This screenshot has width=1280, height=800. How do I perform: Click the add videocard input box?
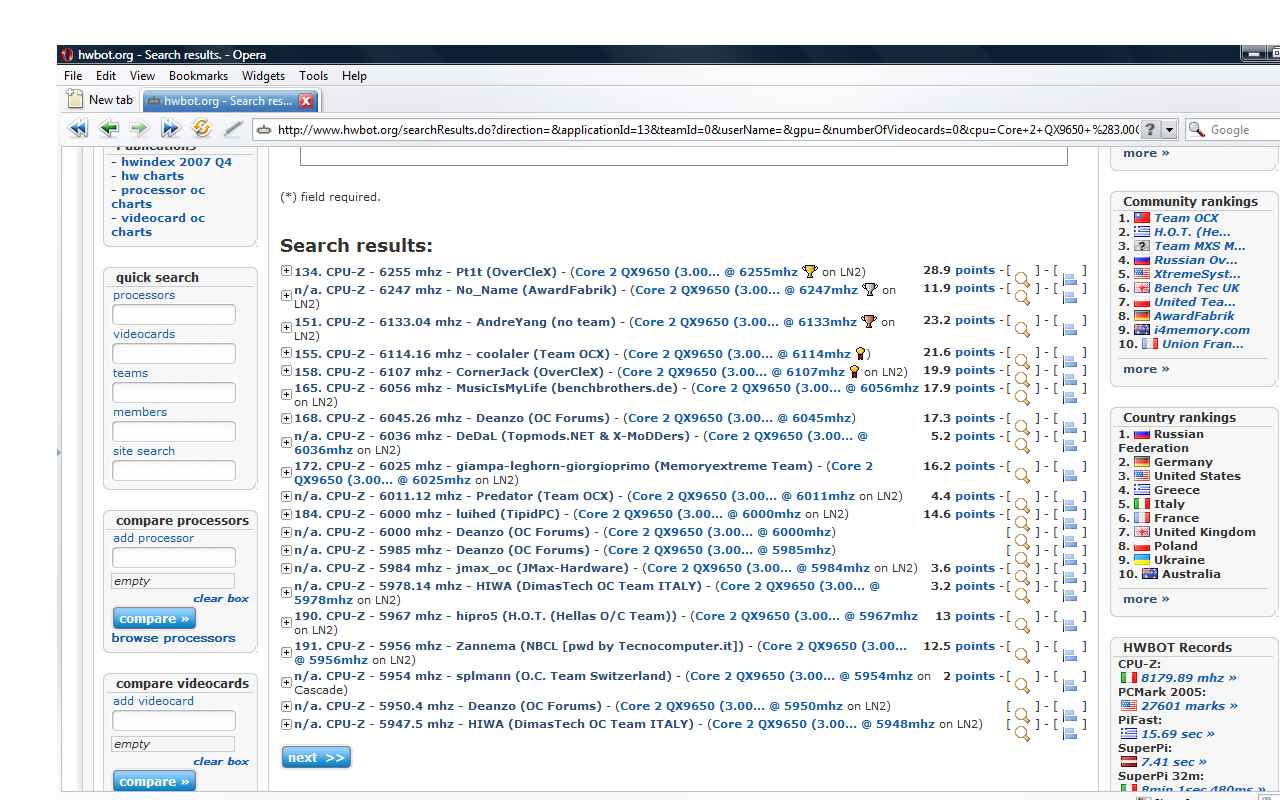point(174,721)
